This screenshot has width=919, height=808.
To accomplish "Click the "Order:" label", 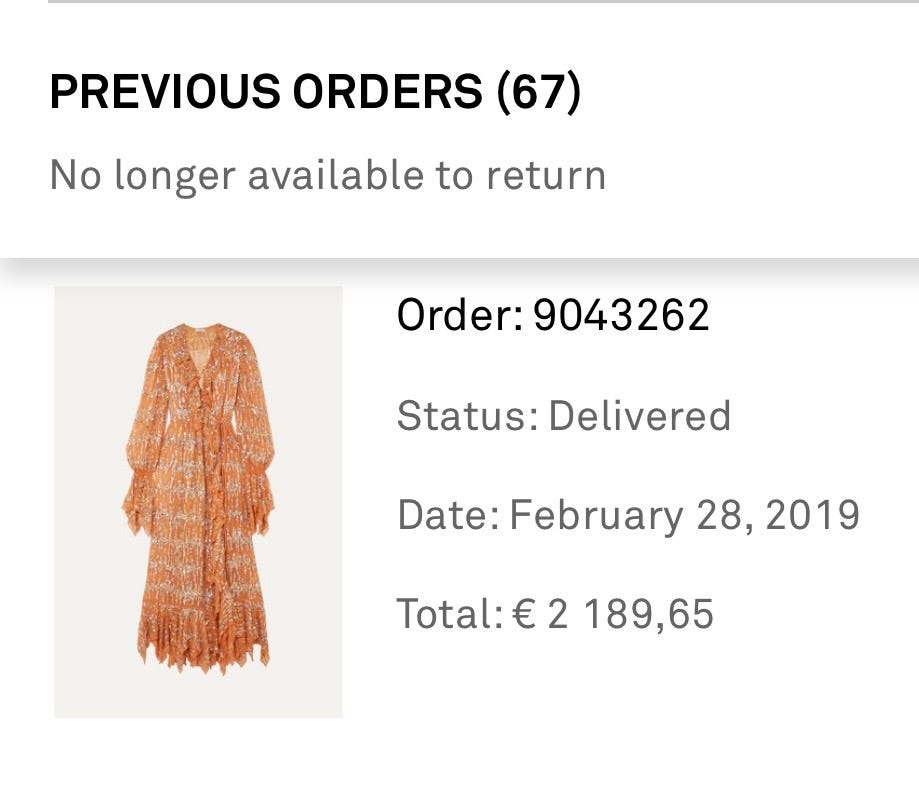I will (x=460, y=316).
